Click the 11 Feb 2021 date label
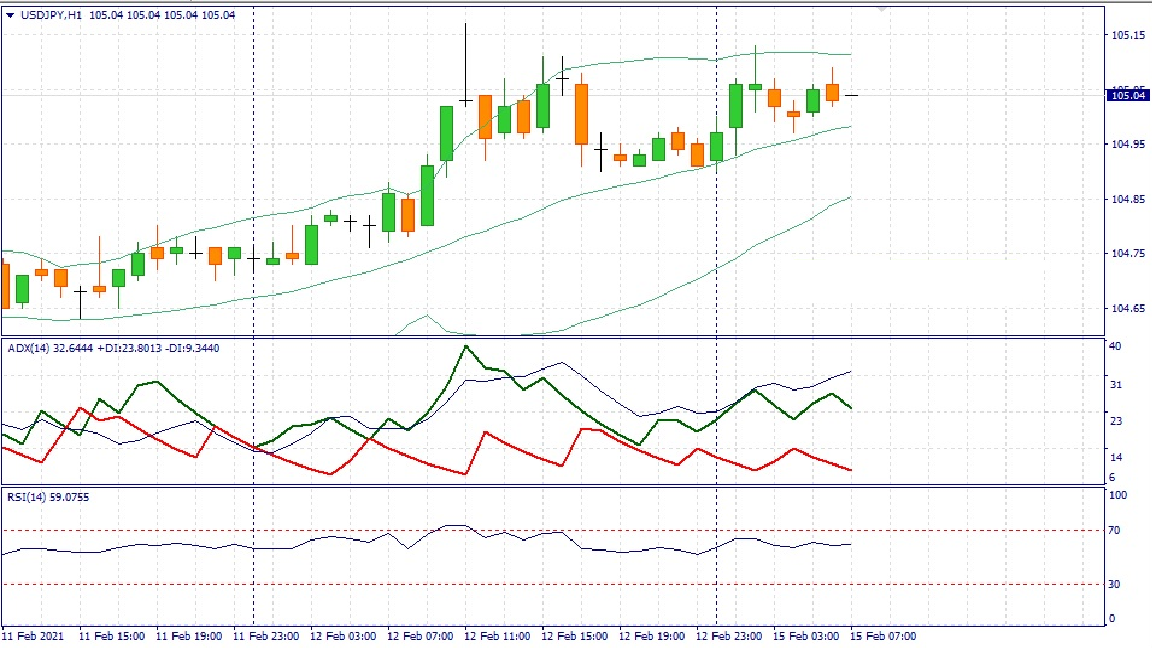 pos(32,636)
